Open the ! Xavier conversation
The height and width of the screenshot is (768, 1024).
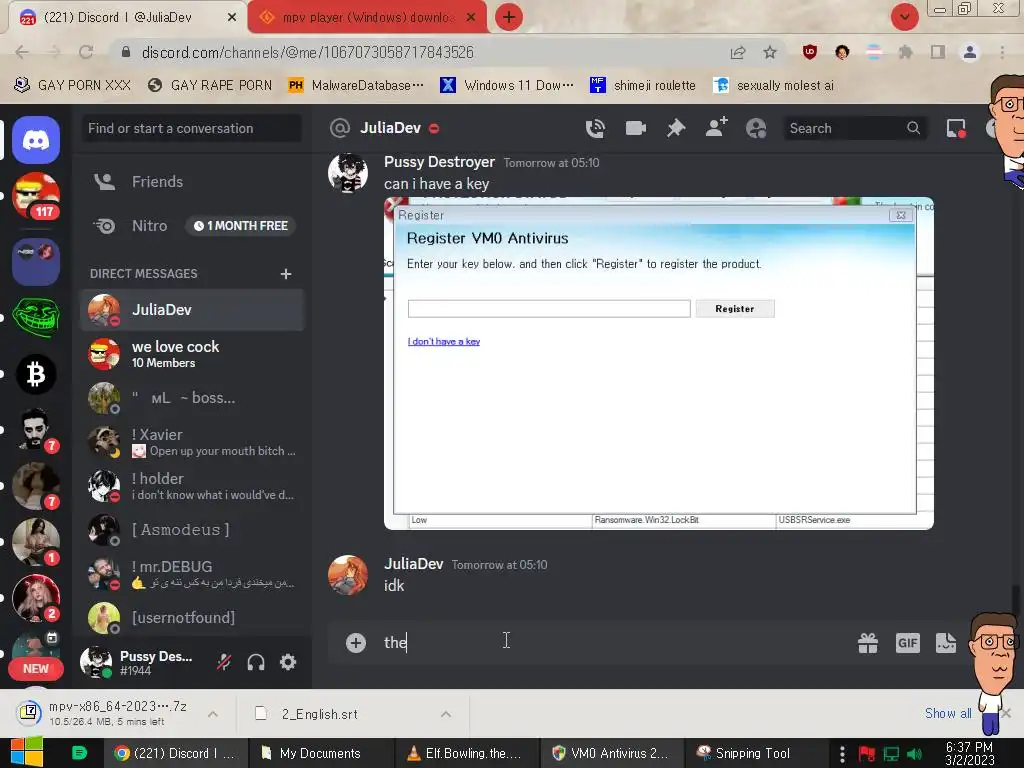pos(192,442)
